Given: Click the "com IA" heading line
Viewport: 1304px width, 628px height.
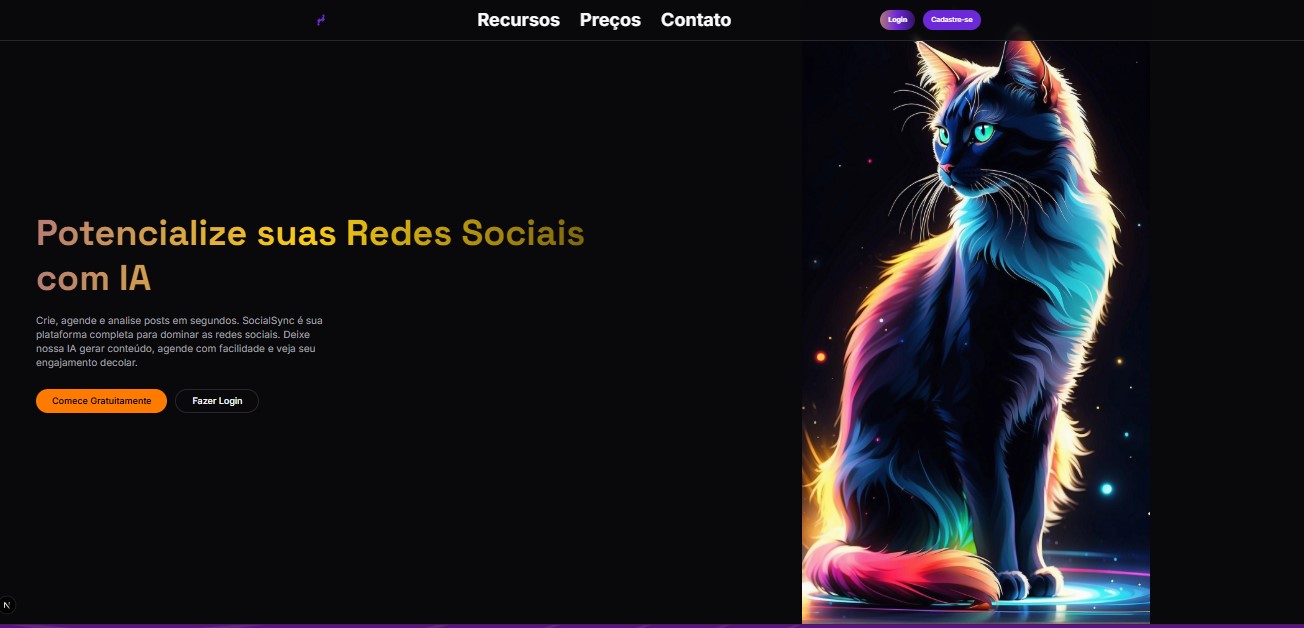Looking at the screenshot, I should click(x=94, y=278).
